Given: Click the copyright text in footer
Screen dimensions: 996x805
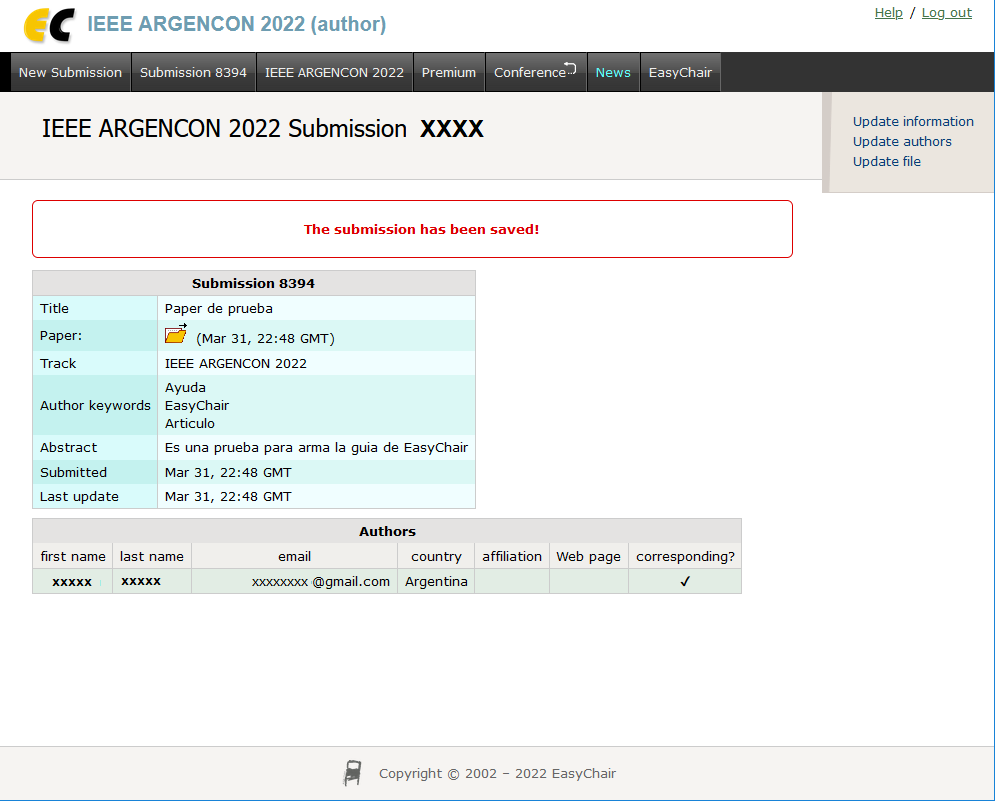Looking at the screenshot, I should [497, 774].
